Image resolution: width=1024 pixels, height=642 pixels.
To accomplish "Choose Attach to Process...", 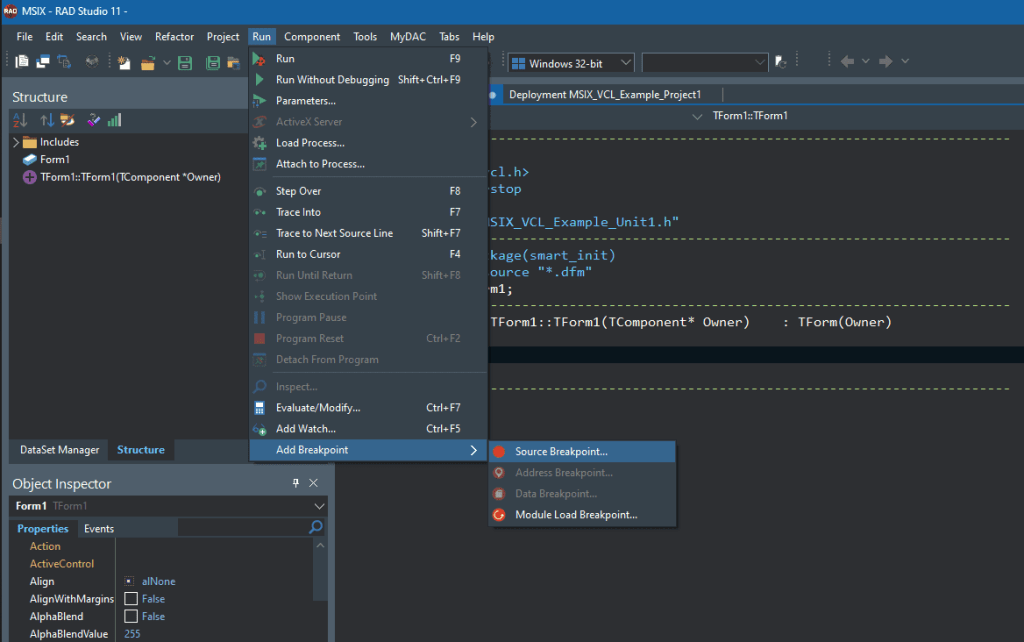I will pos(368,164).
